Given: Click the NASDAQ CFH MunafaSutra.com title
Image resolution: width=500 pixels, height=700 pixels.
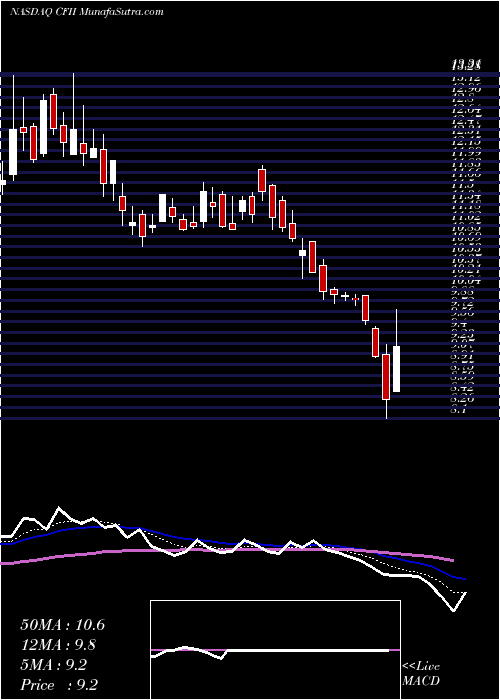Looking at the screenshot, I should pos(86,12).
